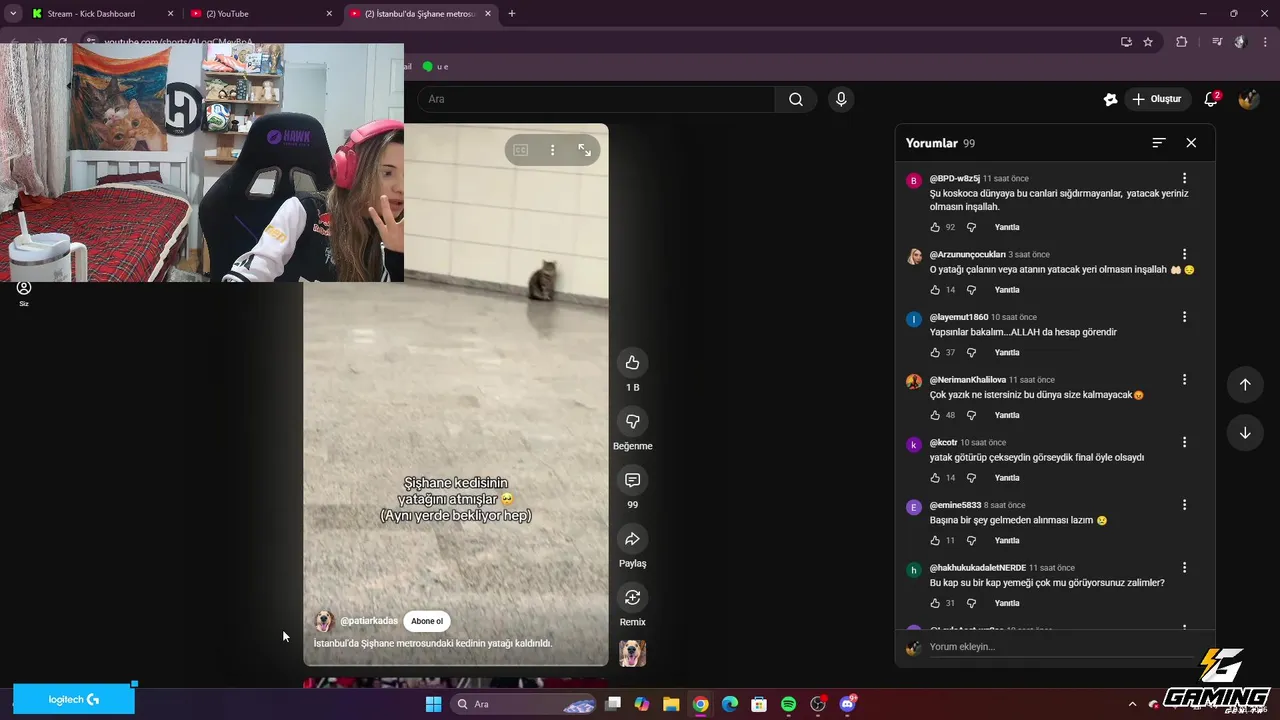
Task: Reply to @Arzununçocukları comment
Action: [x=1007, y=290]
